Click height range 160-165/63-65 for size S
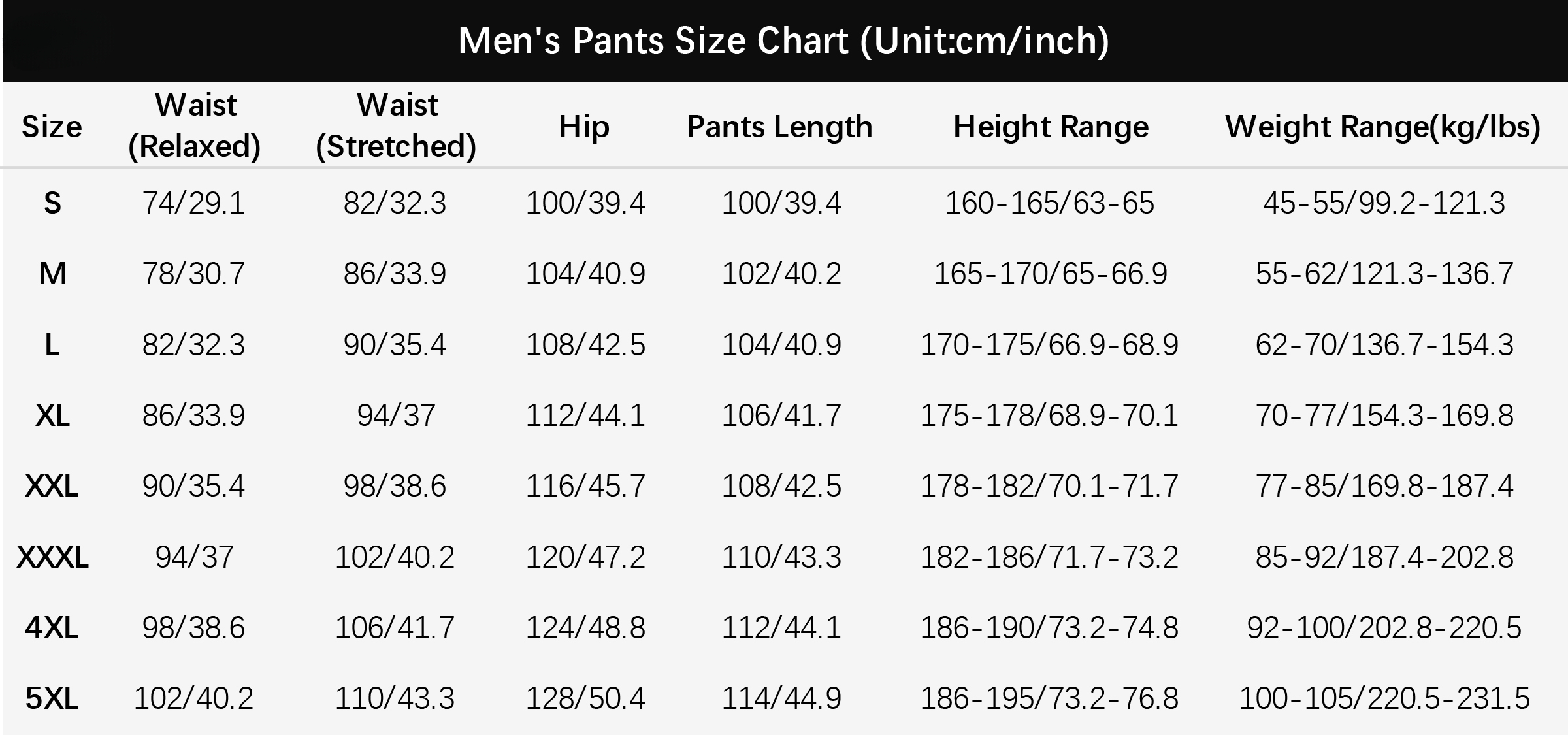The image size is (1568, 735). [x=1050, y=203]
